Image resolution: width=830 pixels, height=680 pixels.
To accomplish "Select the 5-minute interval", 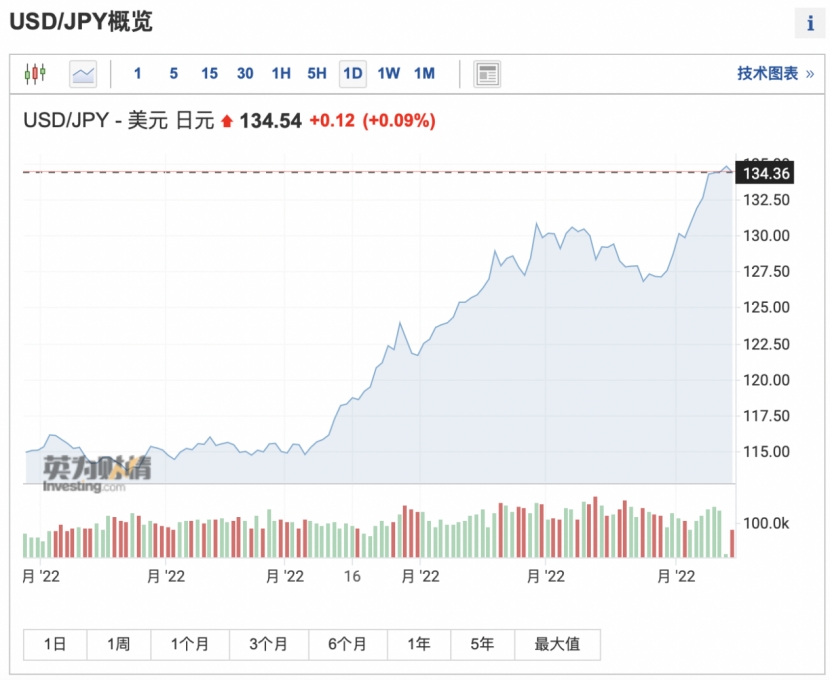I will tap(173, 73).
